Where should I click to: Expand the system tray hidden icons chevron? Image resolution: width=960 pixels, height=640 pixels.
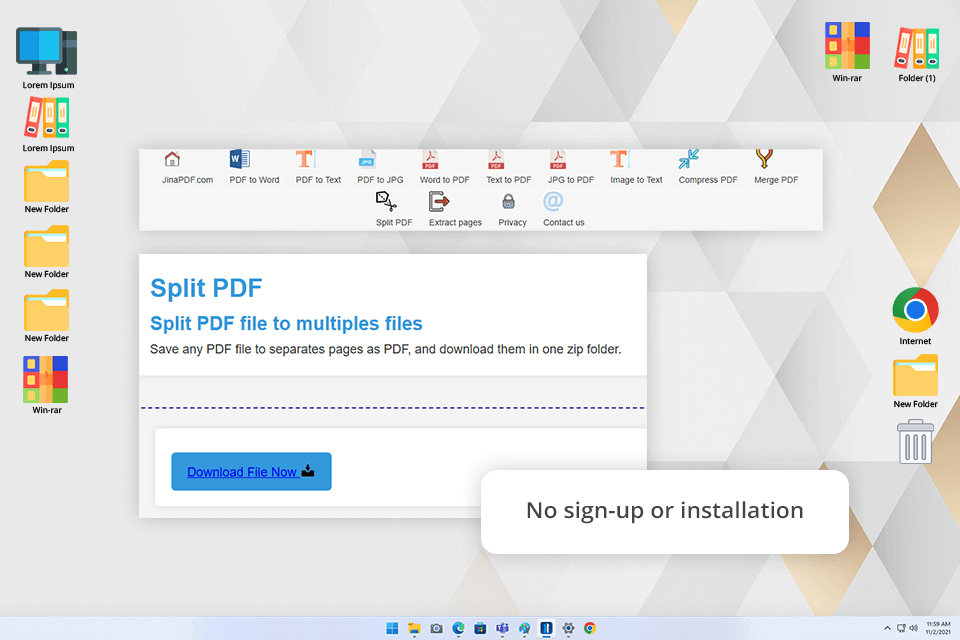pyautogui.click(x=887, y=628)
